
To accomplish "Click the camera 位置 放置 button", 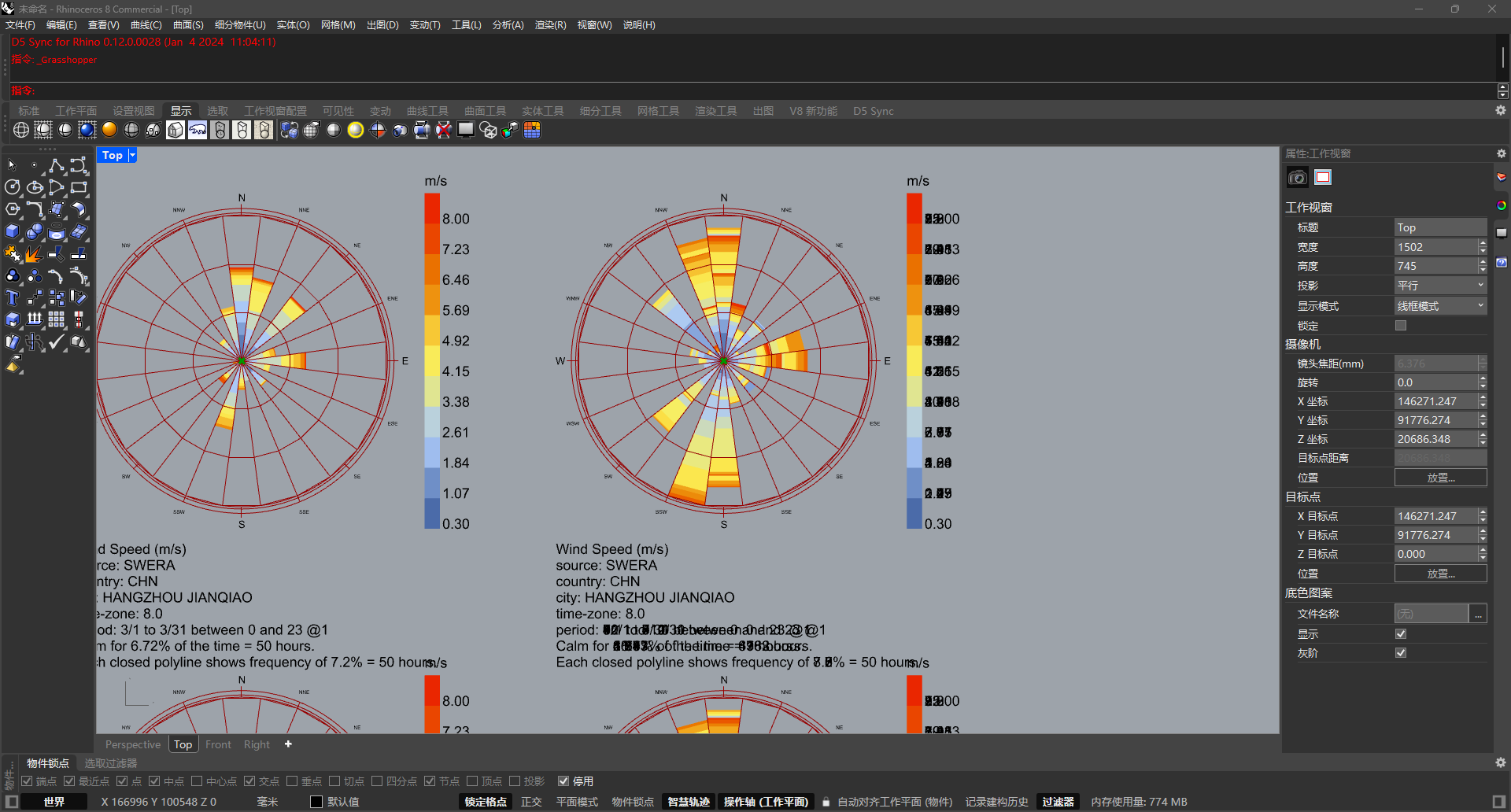I will tap(1440, 478).
